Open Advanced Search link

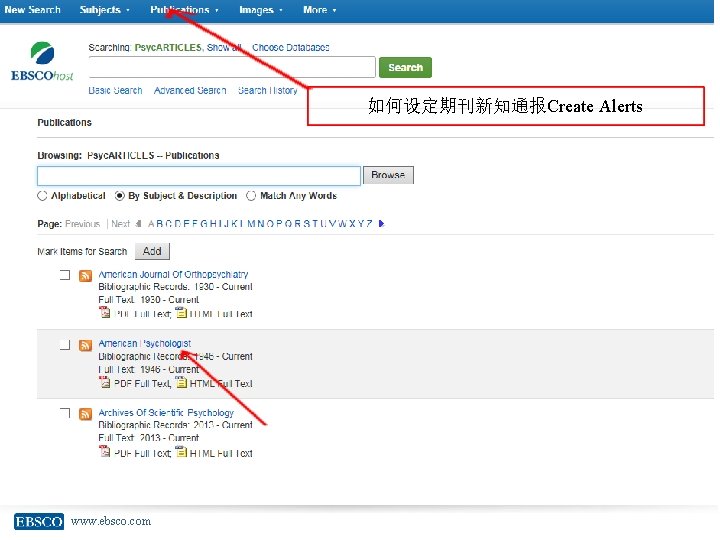point(190,90)
